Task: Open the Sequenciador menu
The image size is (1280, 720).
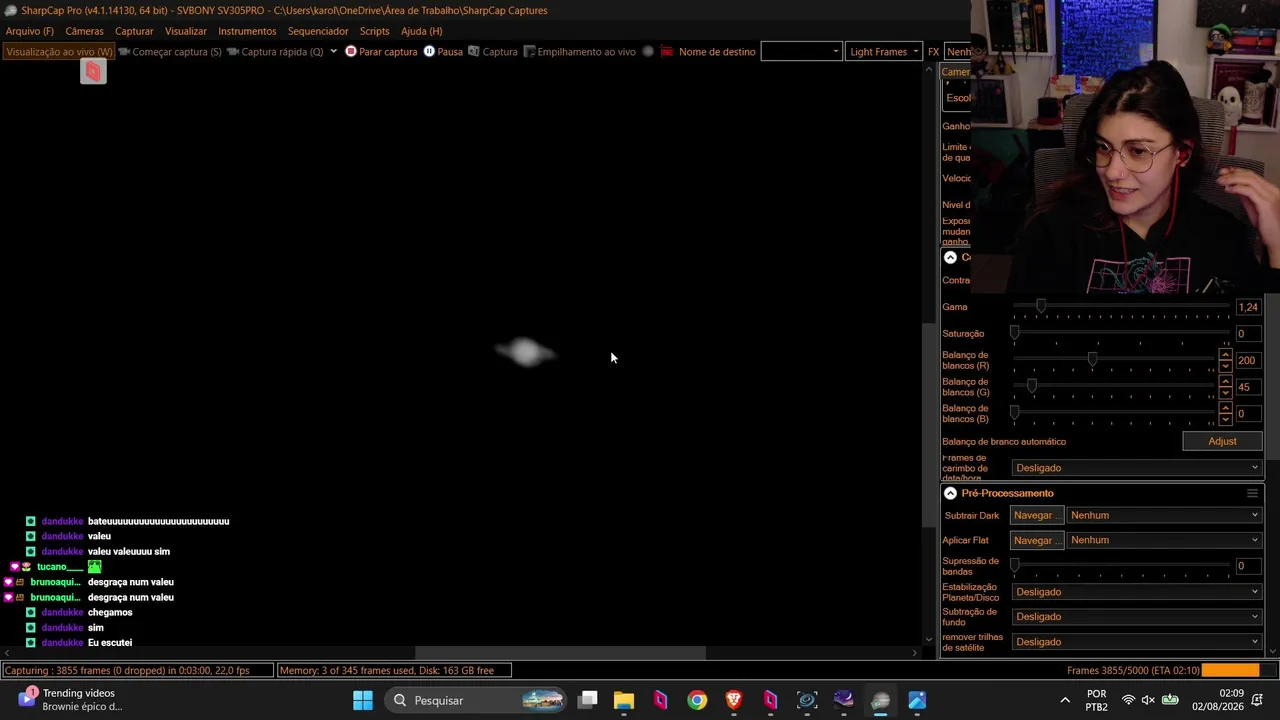Action: [318, 31]
